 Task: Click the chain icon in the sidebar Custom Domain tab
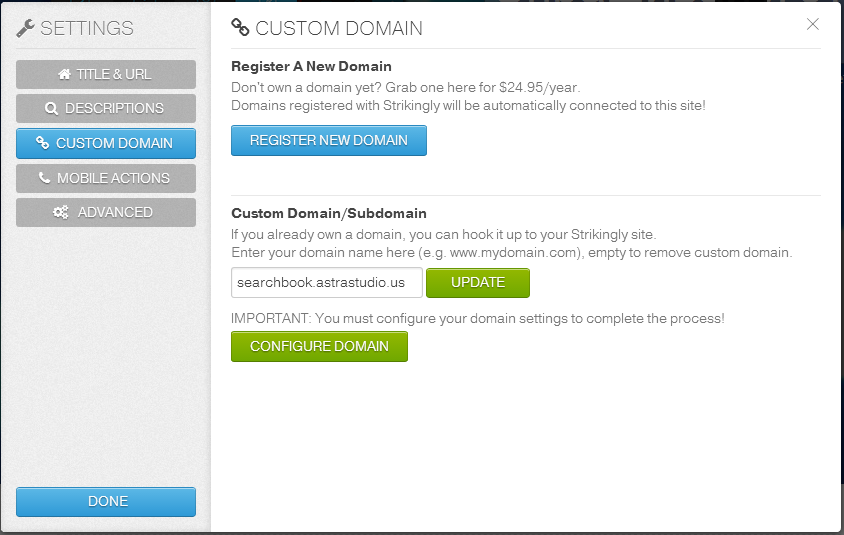[x=43, y=143]
